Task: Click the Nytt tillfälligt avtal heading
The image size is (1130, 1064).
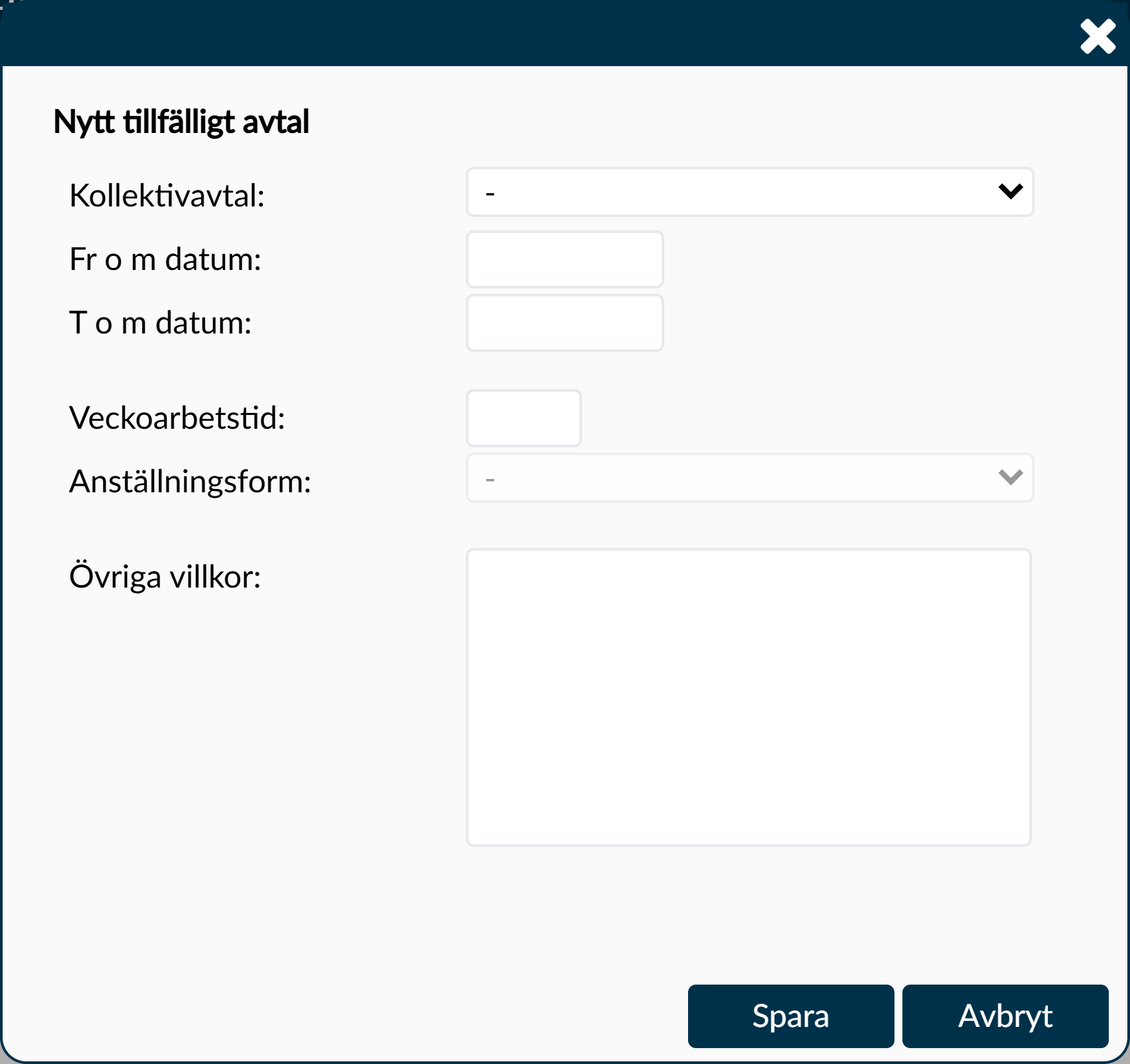Action: (181, 122)
